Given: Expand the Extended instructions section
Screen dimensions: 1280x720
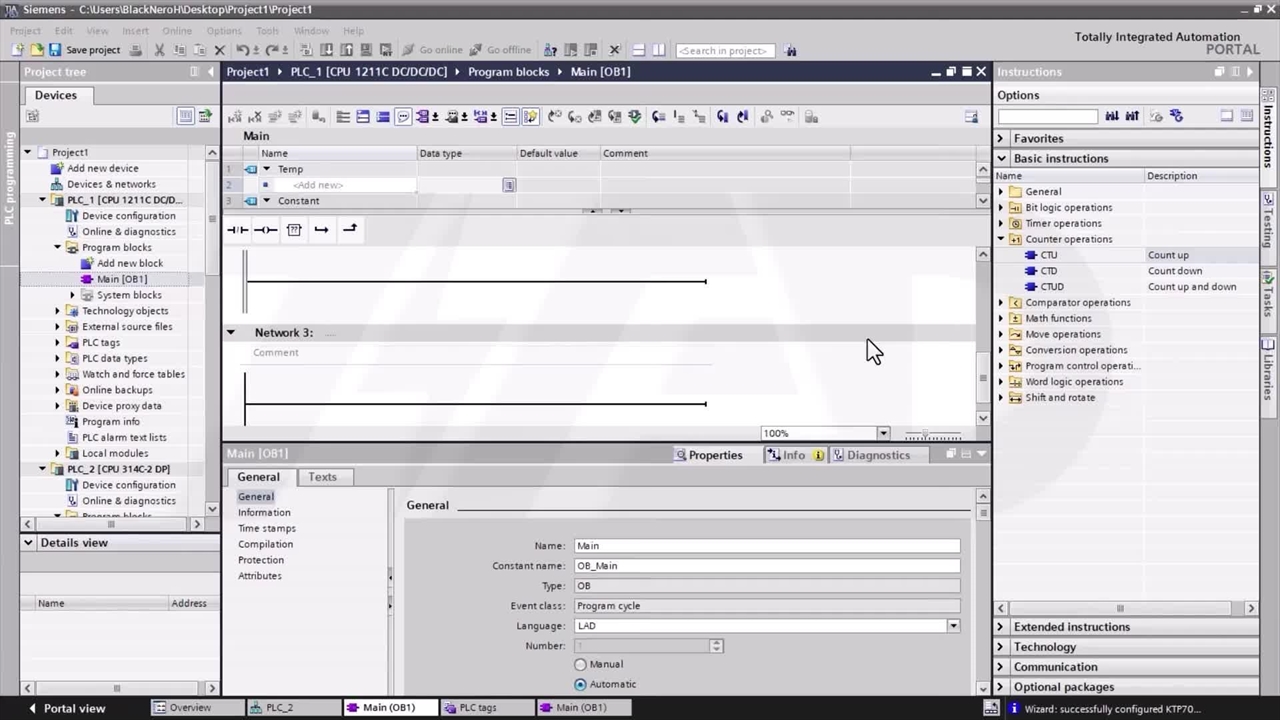Looking at the screenshot, I should [1001, 627].
